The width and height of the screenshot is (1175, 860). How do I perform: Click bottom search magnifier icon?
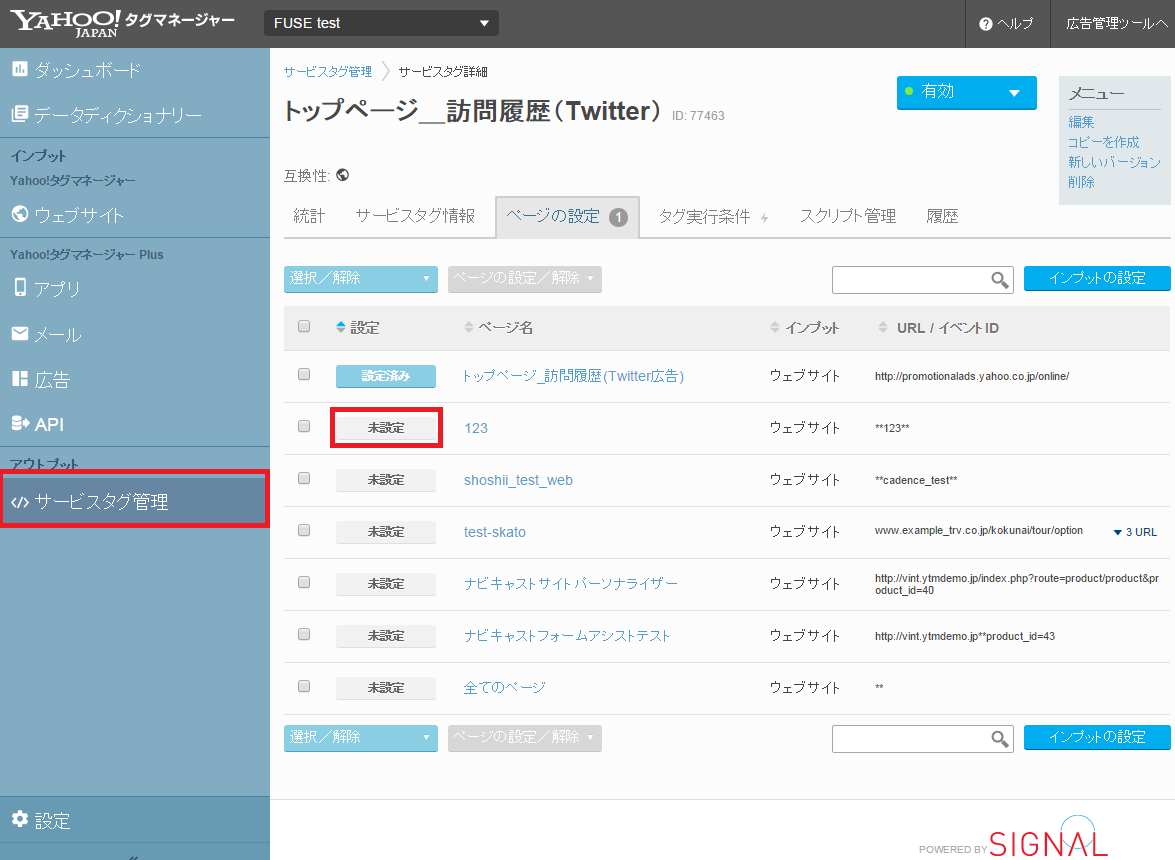coord(1000,739)
